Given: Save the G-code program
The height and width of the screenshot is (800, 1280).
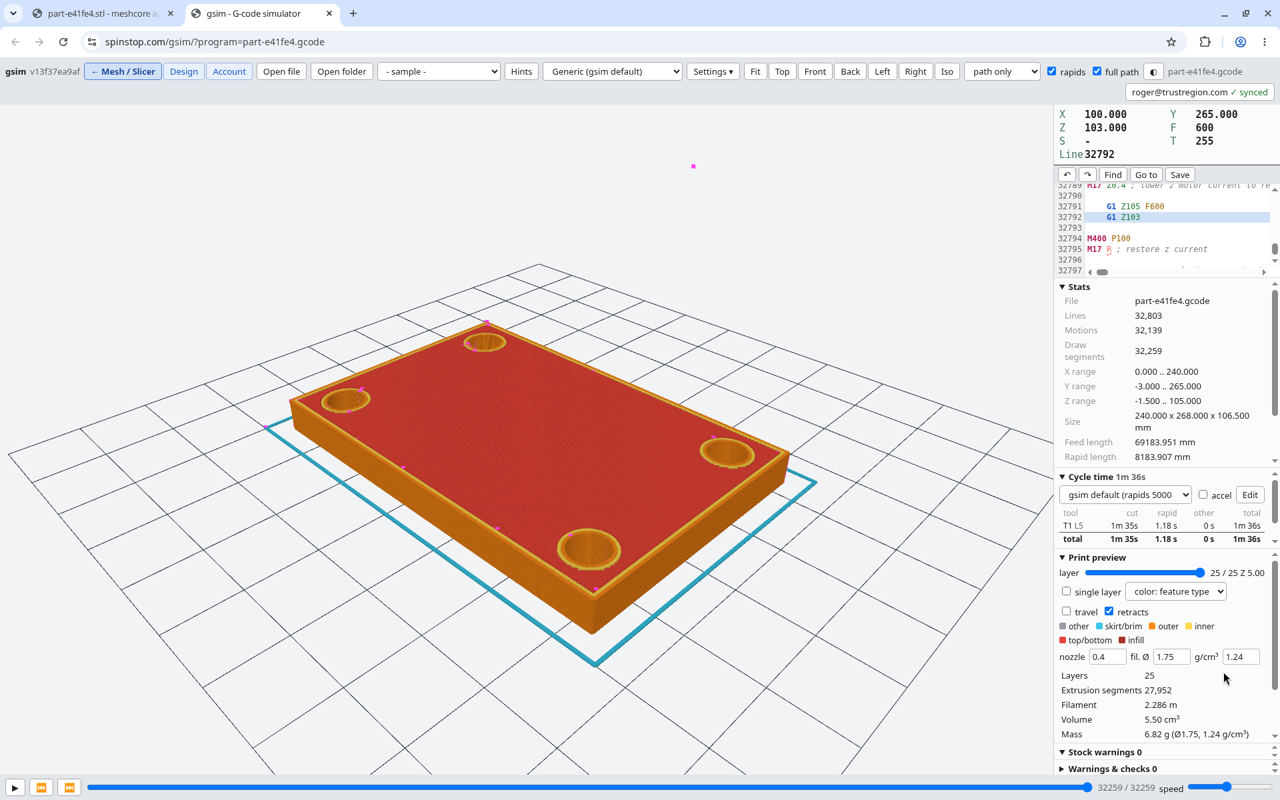Looking at the screenshot, I should 1180,175.
